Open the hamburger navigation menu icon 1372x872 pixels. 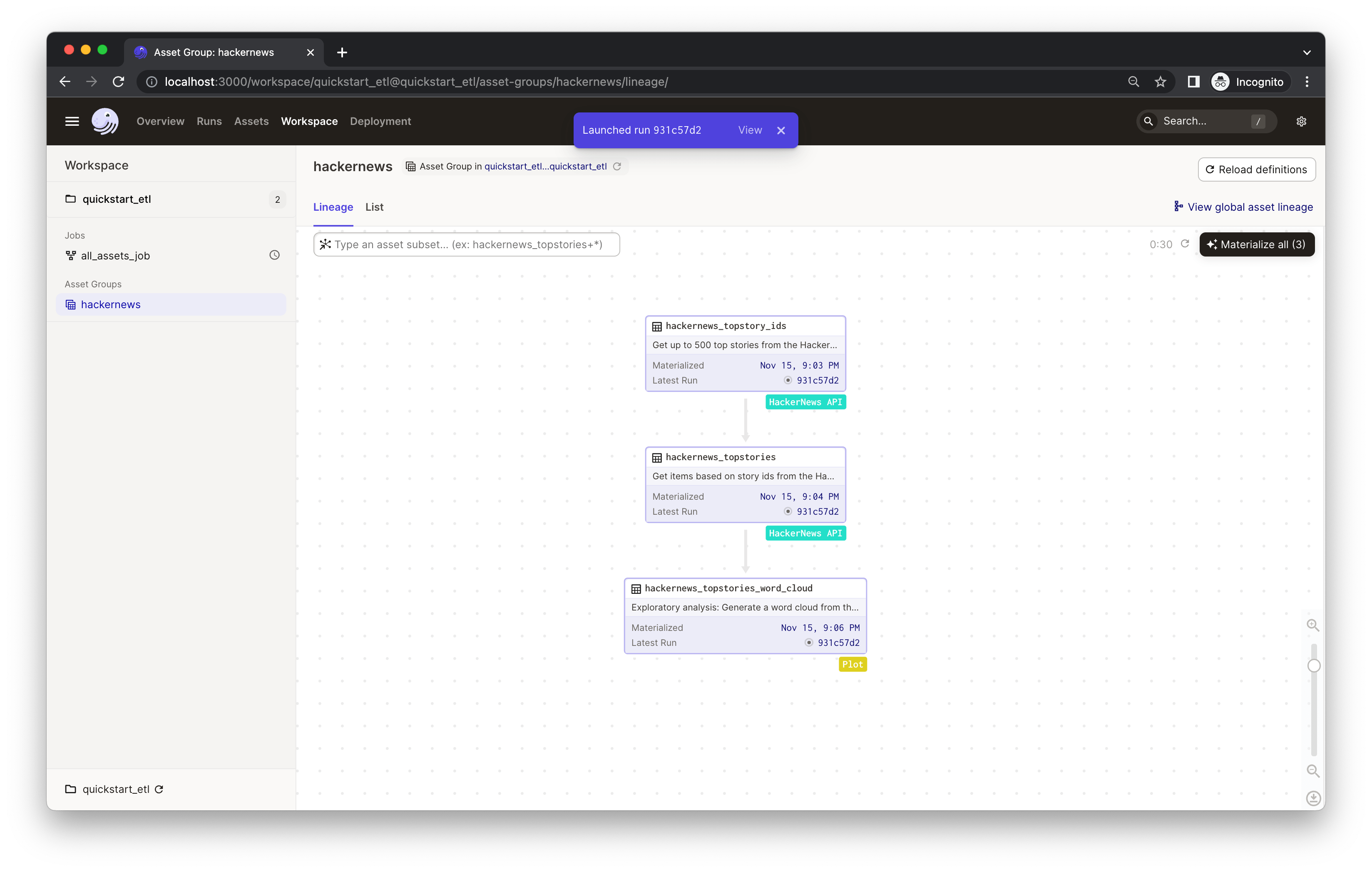(x=72, y=122)
